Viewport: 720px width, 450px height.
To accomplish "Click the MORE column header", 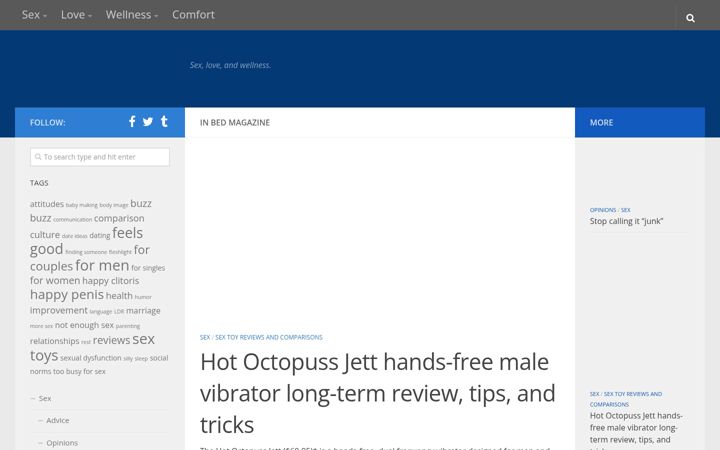I will click(601, 123).
